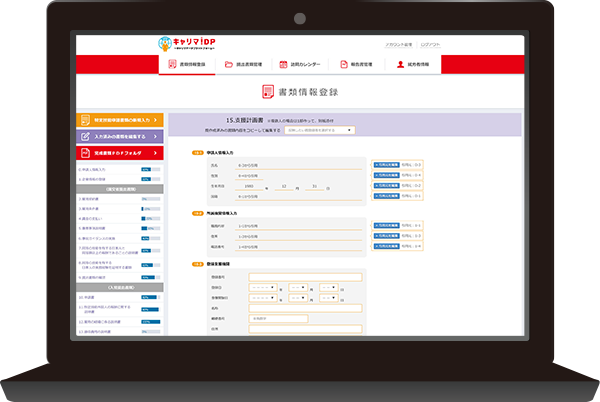
Task: Click the ログアウト link
Action: pos(429,45)
